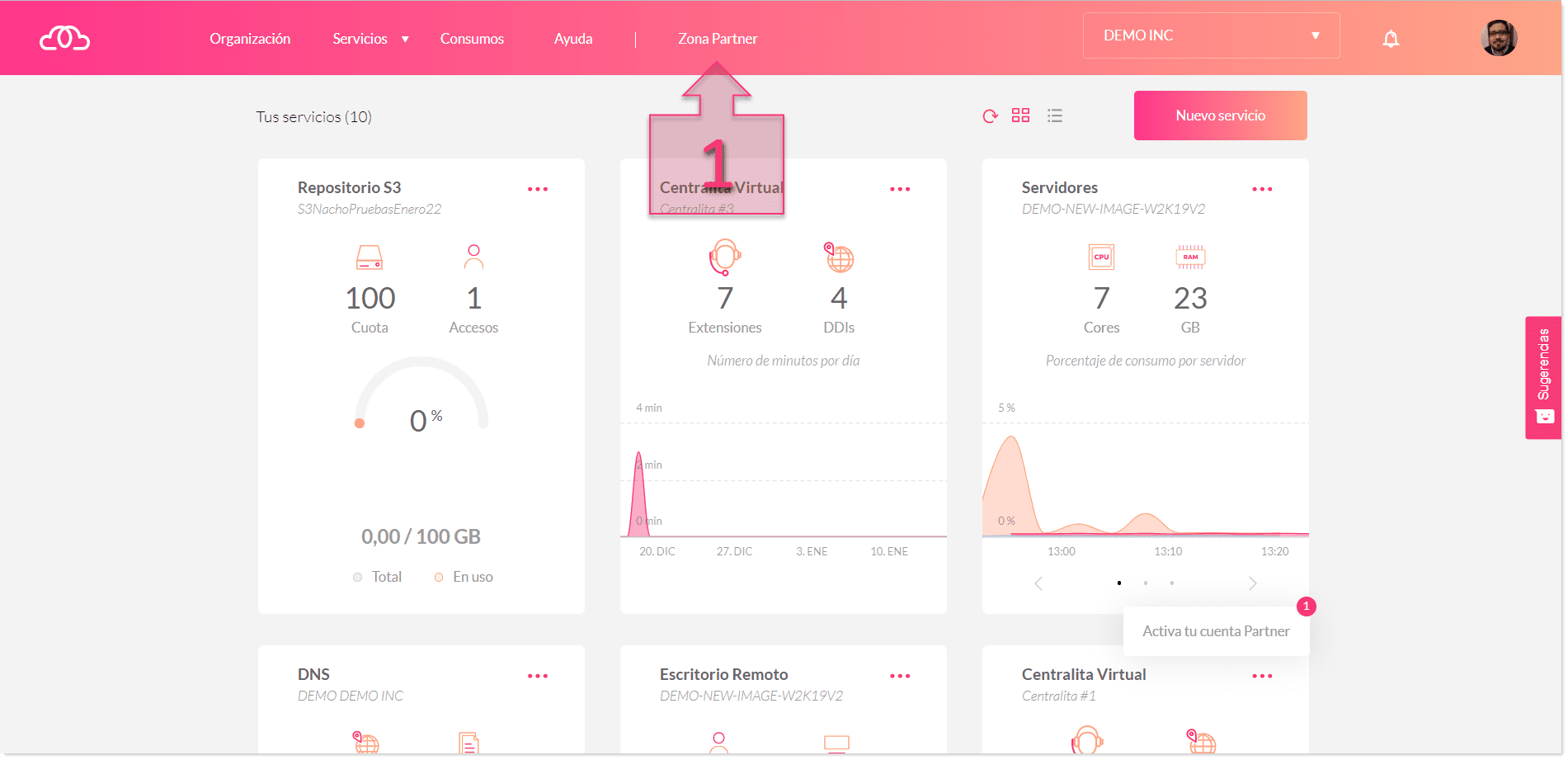Click the '0,00 / 100 GB' value
This screenshot has width=1568, height=760.
[421, 536]
